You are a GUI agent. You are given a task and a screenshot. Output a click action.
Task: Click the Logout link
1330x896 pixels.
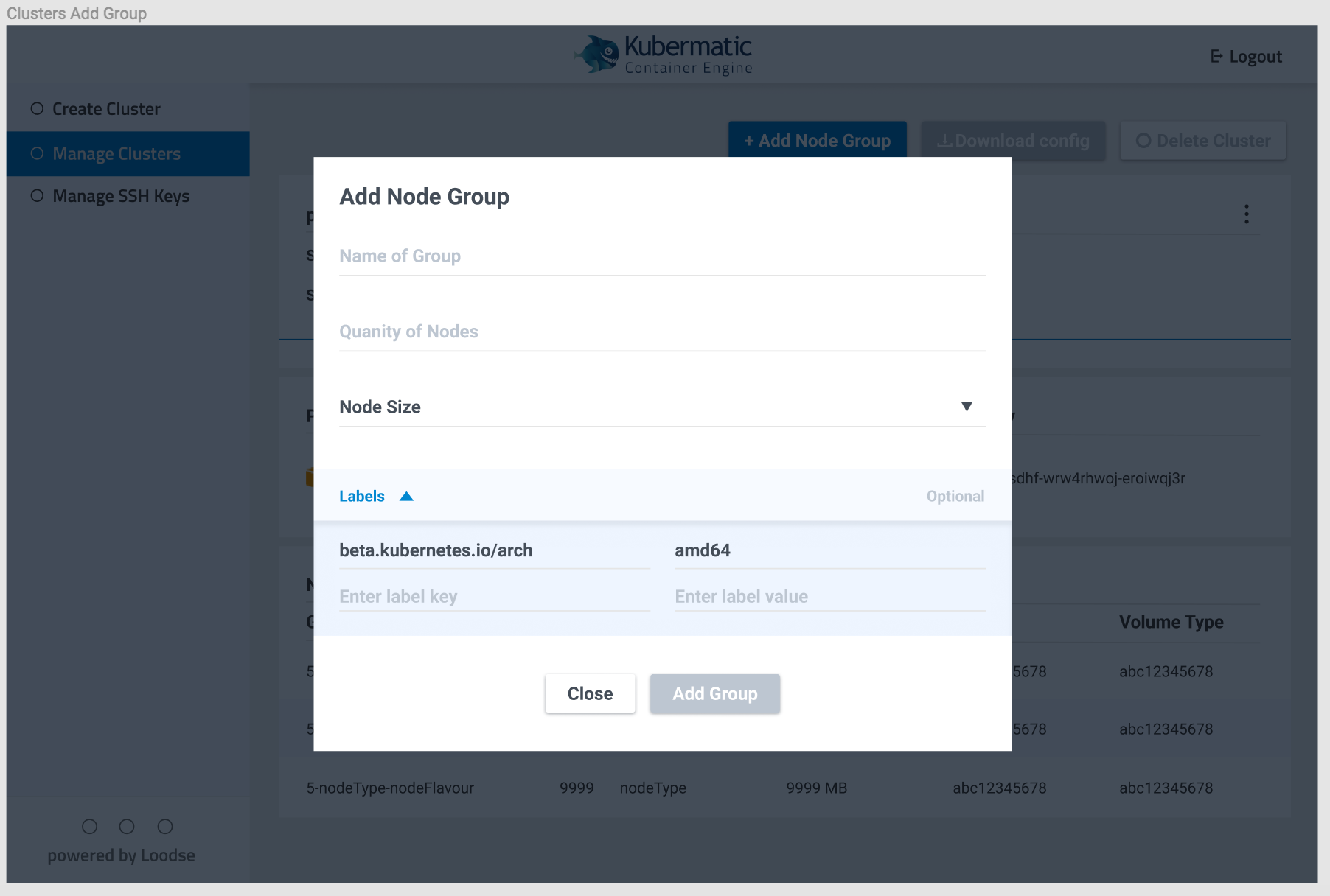click(1247, 57)
